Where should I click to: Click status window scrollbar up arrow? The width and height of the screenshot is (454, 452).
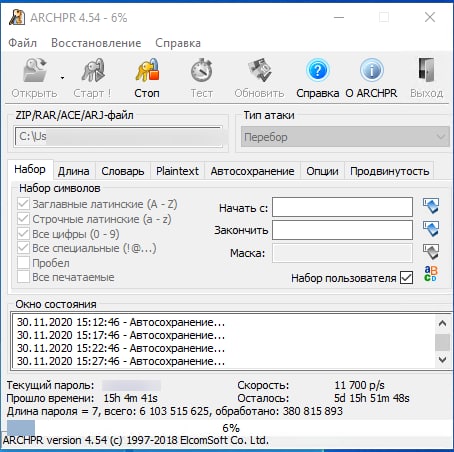[442, 323]
